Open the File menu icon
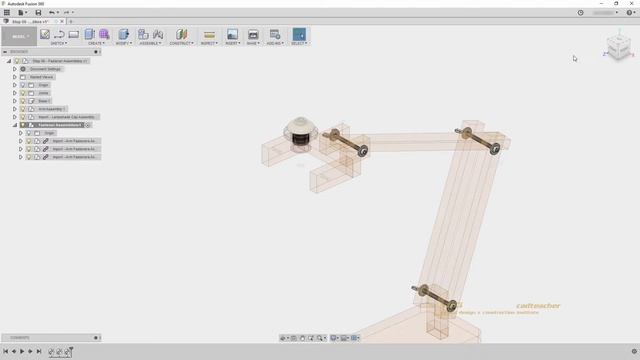The image size is (640, 360). tap(21, 13)
